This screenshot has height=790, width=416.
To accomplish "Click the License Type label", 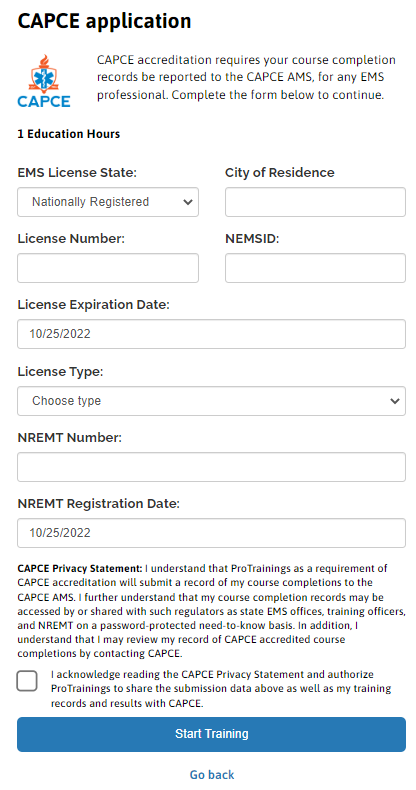I will pos(60,372).
